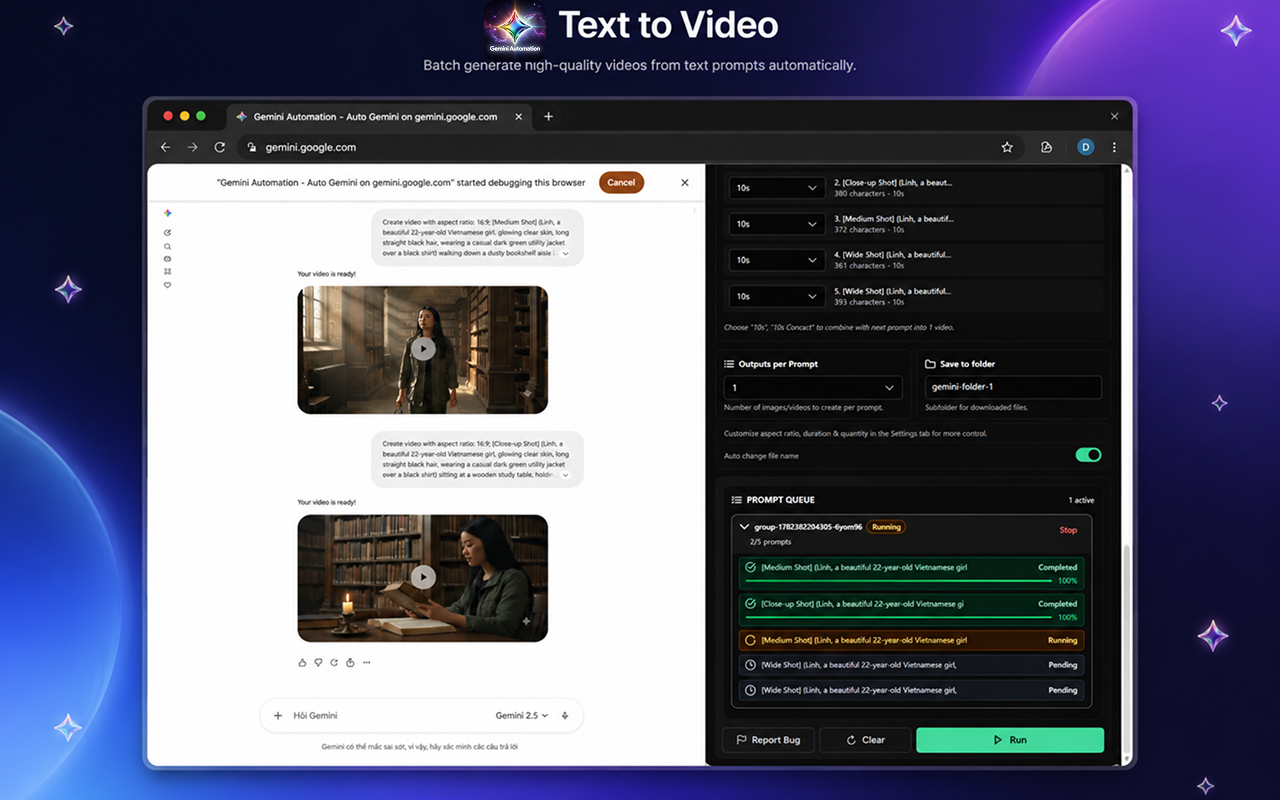This screenshot has width=1280, height=800.
Task: Activate the microphone in the prompt box
Action: [x=565, y=716]
